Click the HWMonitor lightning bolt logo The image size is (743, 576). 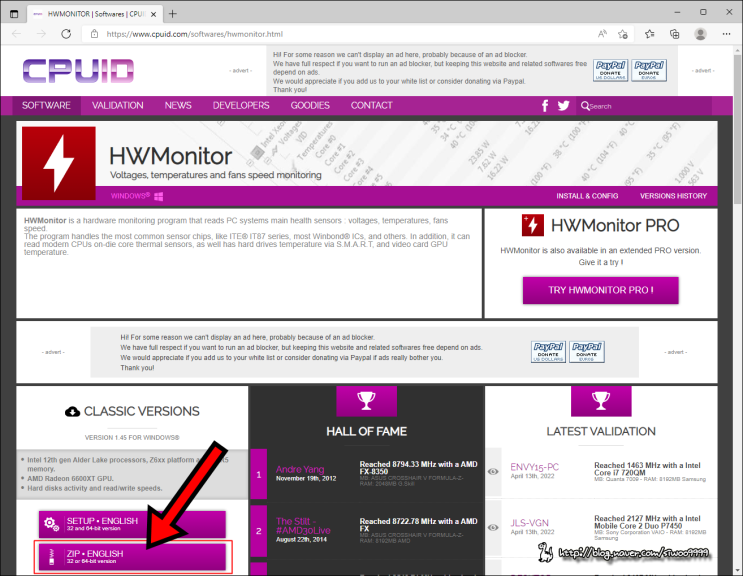pyautogui.click(x=59, y=163)
